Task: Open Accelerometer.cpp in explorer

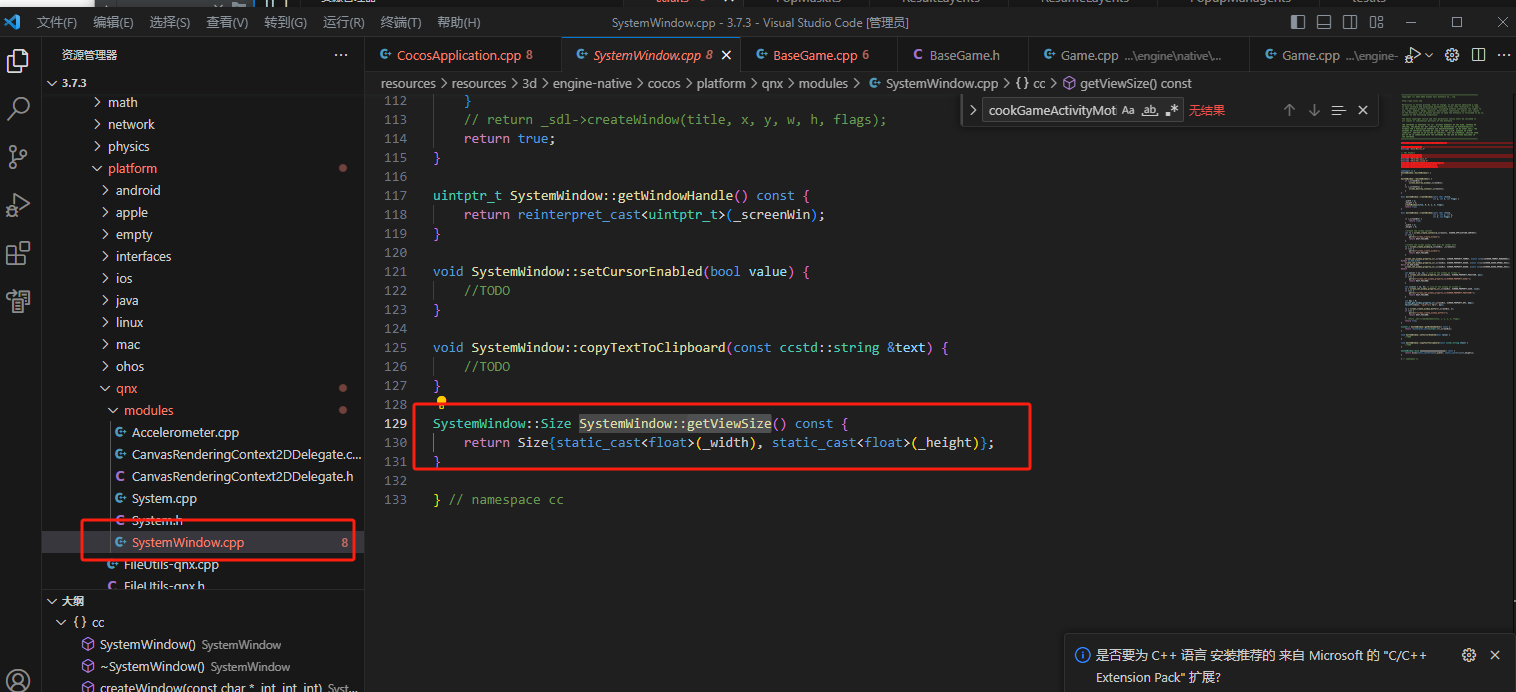Action: [202, 432]
